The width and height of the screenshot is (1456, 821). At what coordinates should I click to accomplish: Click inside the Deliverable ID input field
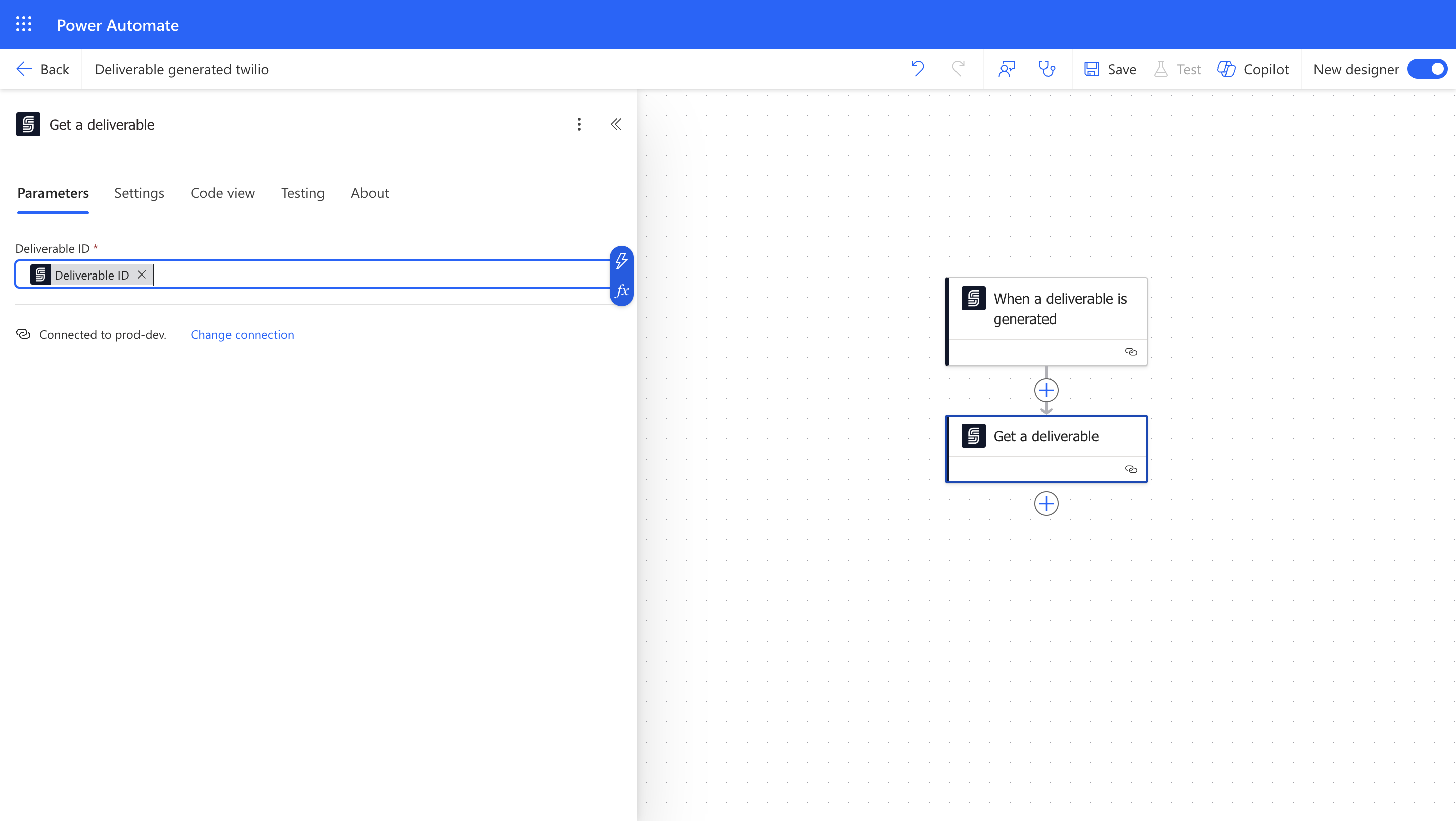[x=379, y=275]
